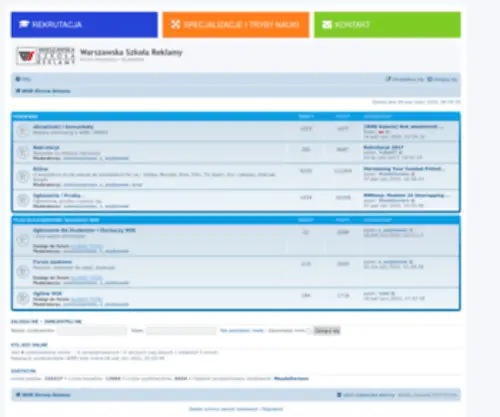
Task: View latest post icon in Ogłoszenia / Prośby row
Action: 413,201
